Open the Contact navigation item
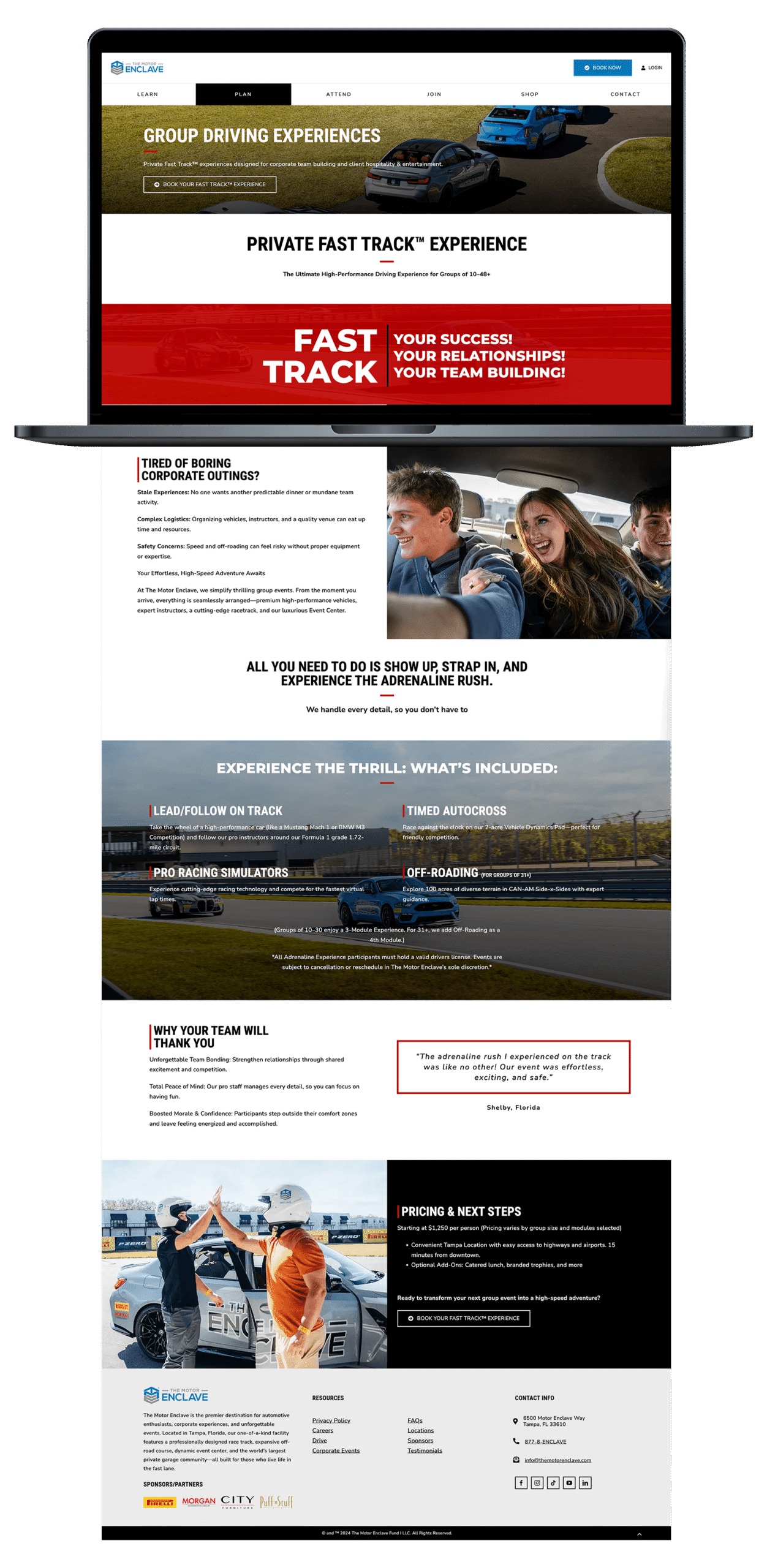Viewport: 767px width, 1568px height. coord(625,94)
